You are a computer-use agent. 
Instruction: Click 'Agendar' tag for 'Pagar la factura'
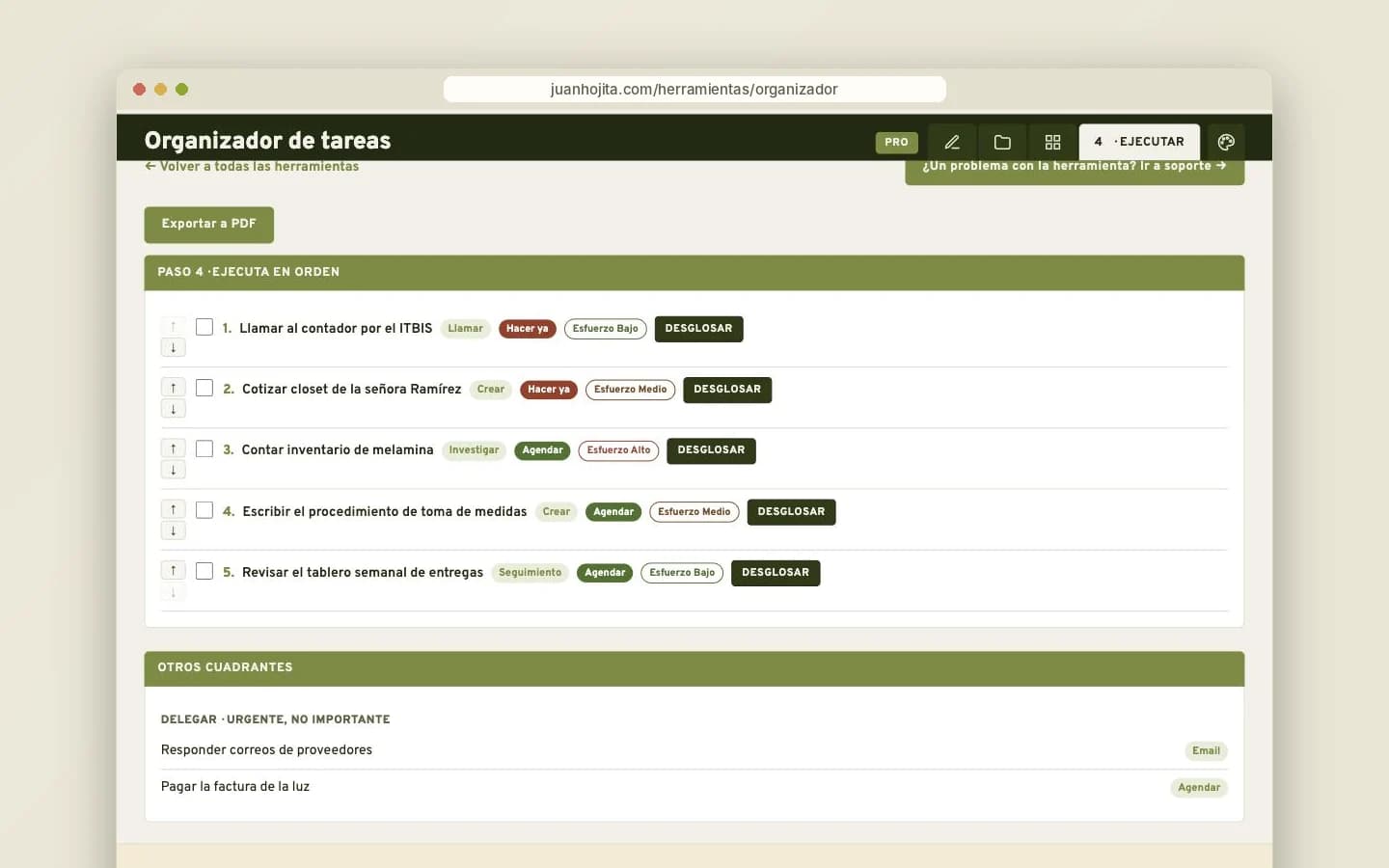pos(1199,788)
